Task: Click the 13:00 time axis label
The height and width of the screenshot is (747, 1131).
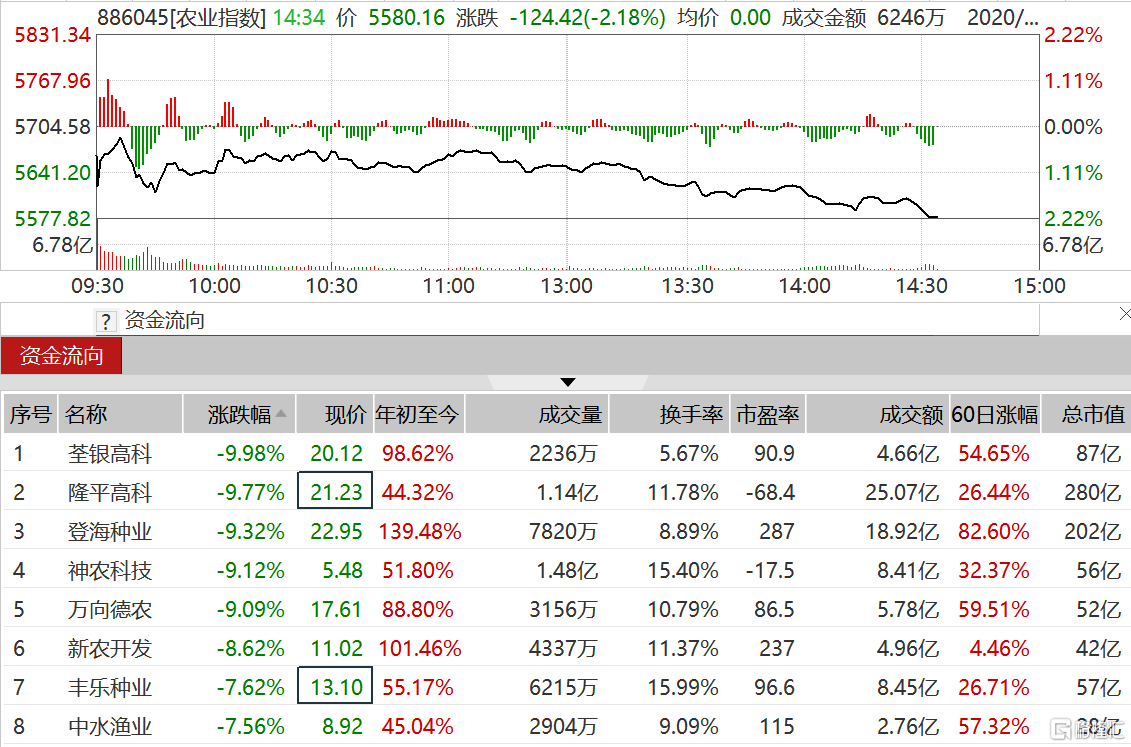Action: pos(566,286)
